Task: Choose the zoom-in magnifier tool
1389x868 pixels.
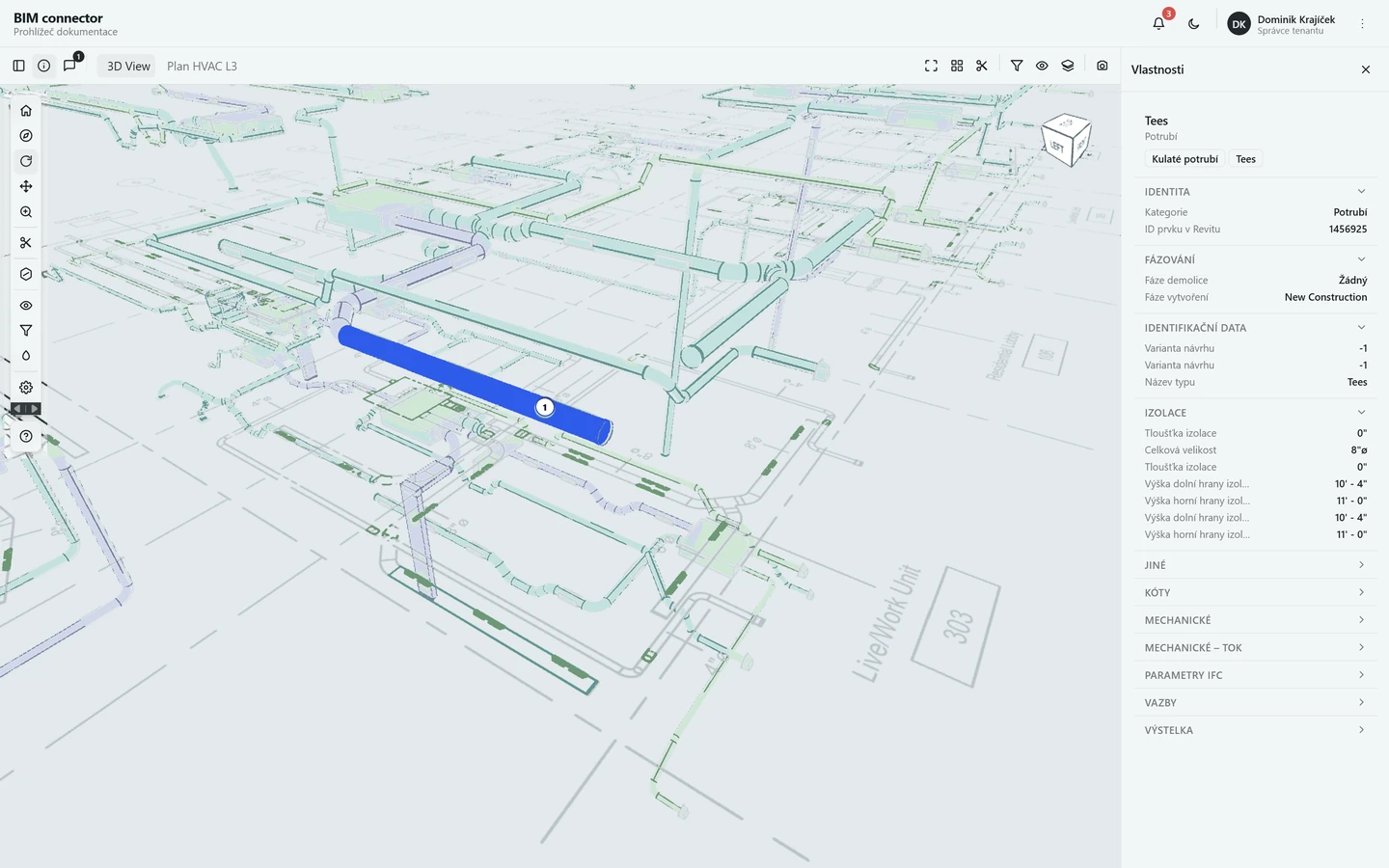Action: pos(26,212)
